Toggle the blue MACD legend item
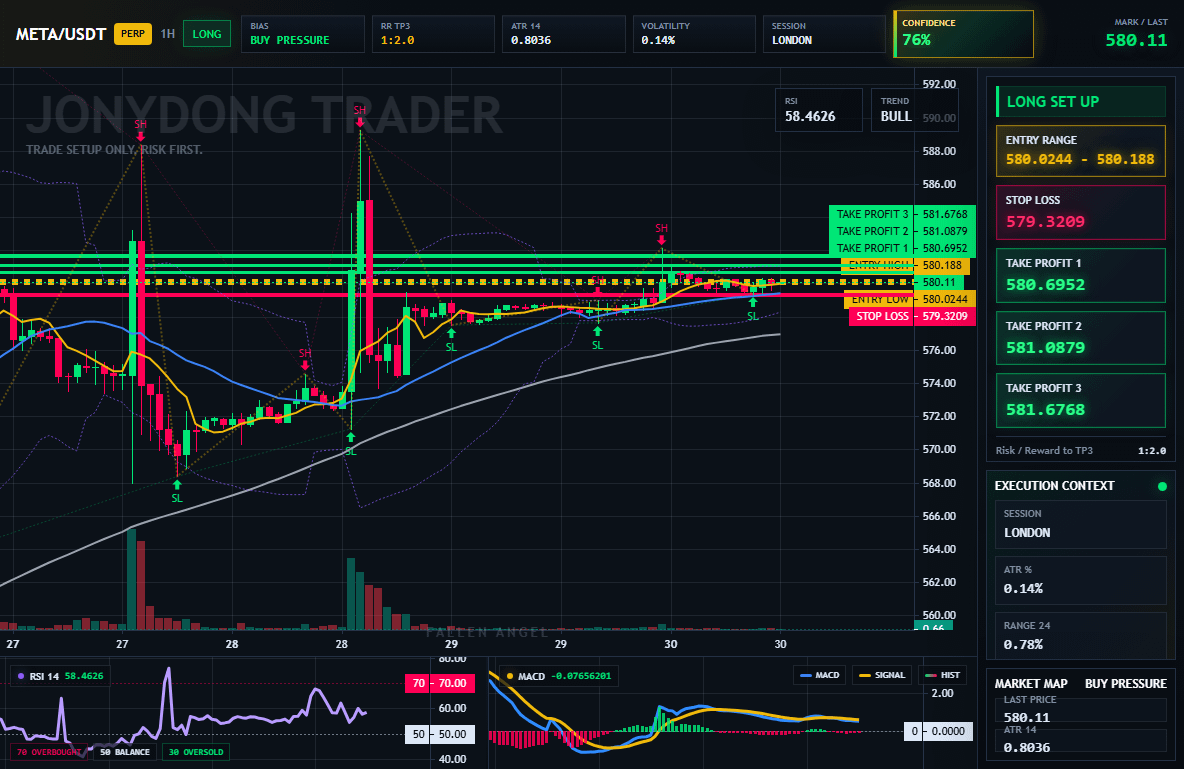 point(819,675)
